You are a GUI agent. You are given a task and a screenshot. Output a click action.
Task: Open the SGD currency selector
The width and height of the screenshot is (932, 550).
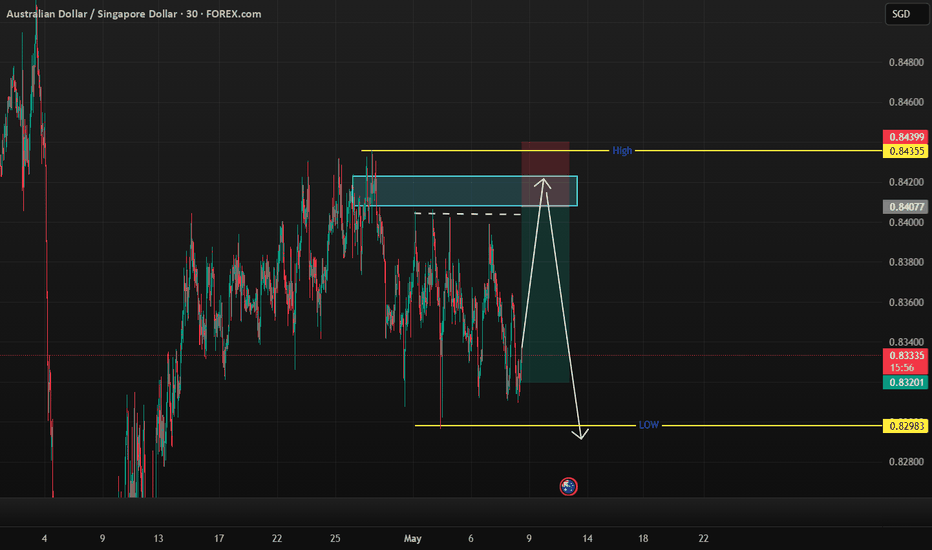point(906,14)
